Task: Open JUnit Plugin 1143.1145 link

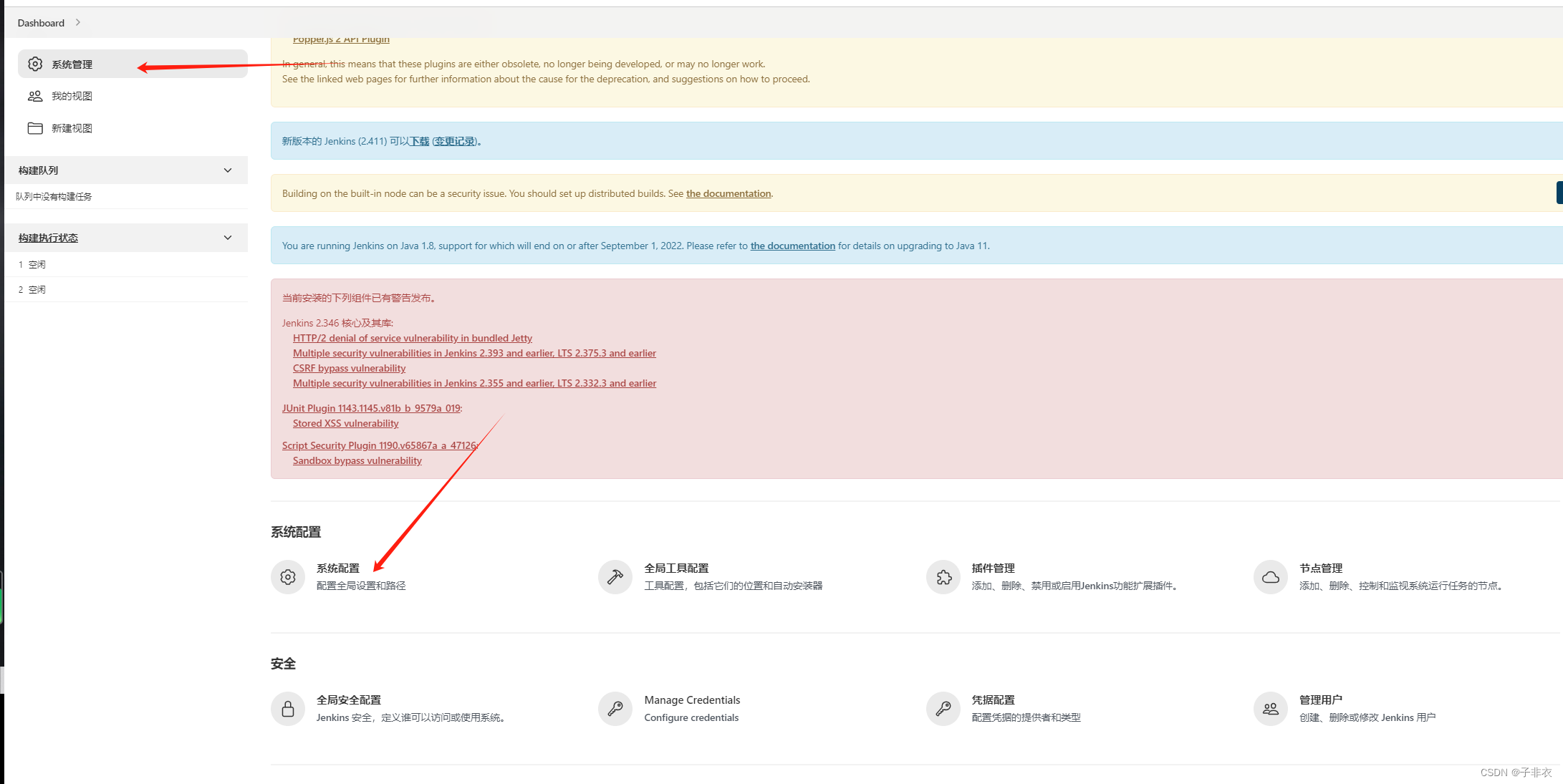Action: click(371, 408)
